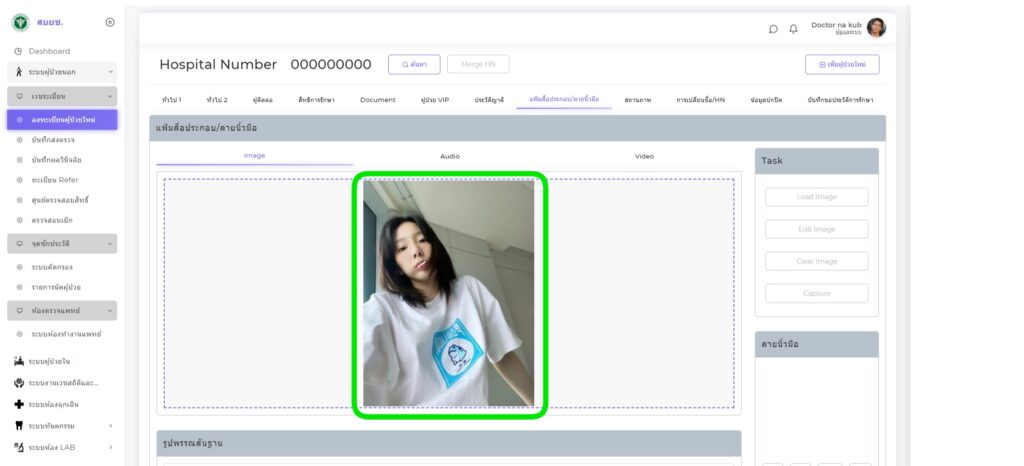This screenshot has width=1024, height=466.
Task: Switch to the Audio media tab
Action: pyautogui.click(x=450, y=156)
